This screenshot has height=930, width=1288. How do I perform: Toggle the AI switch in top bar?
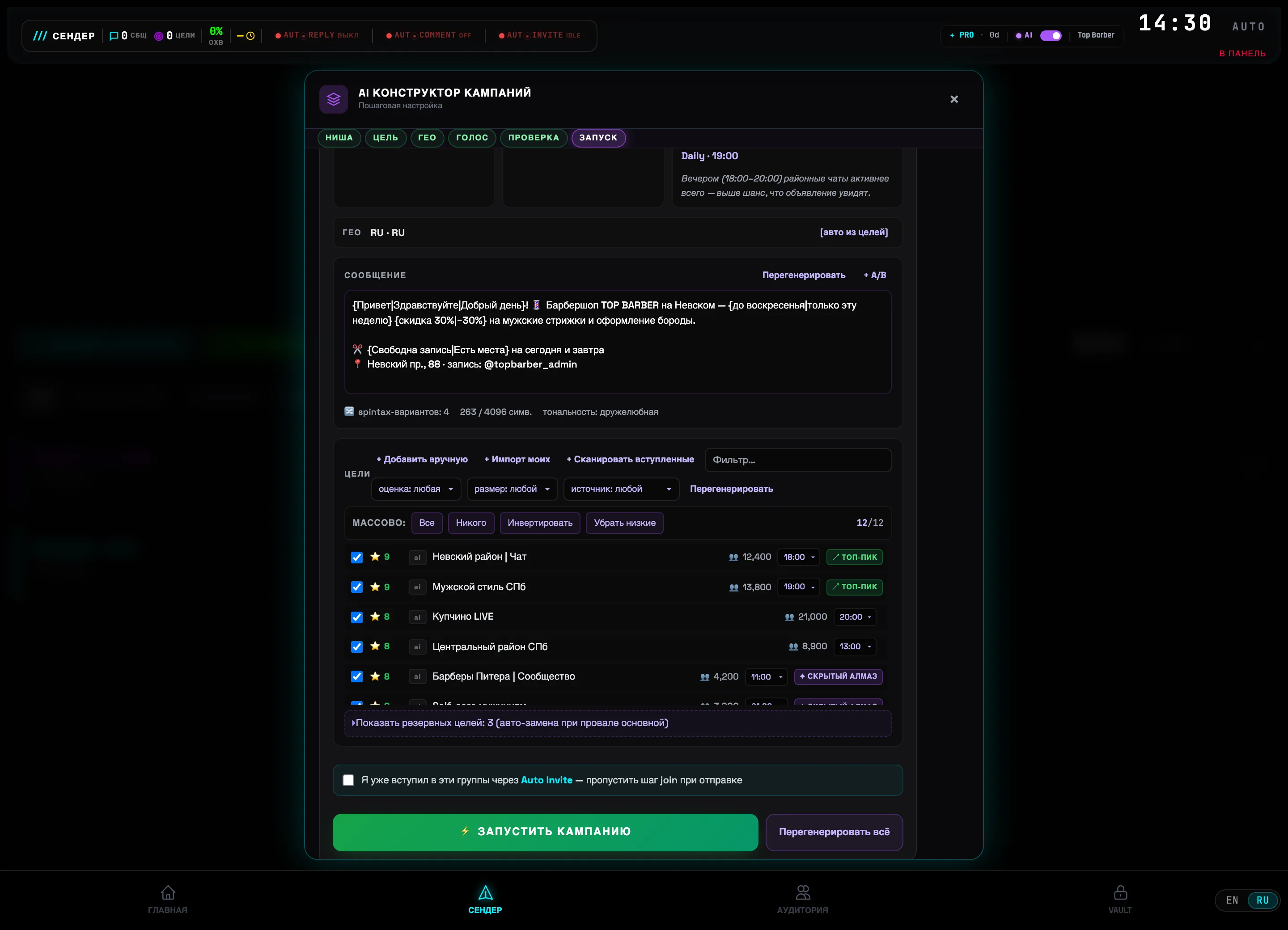[1050, 35]
